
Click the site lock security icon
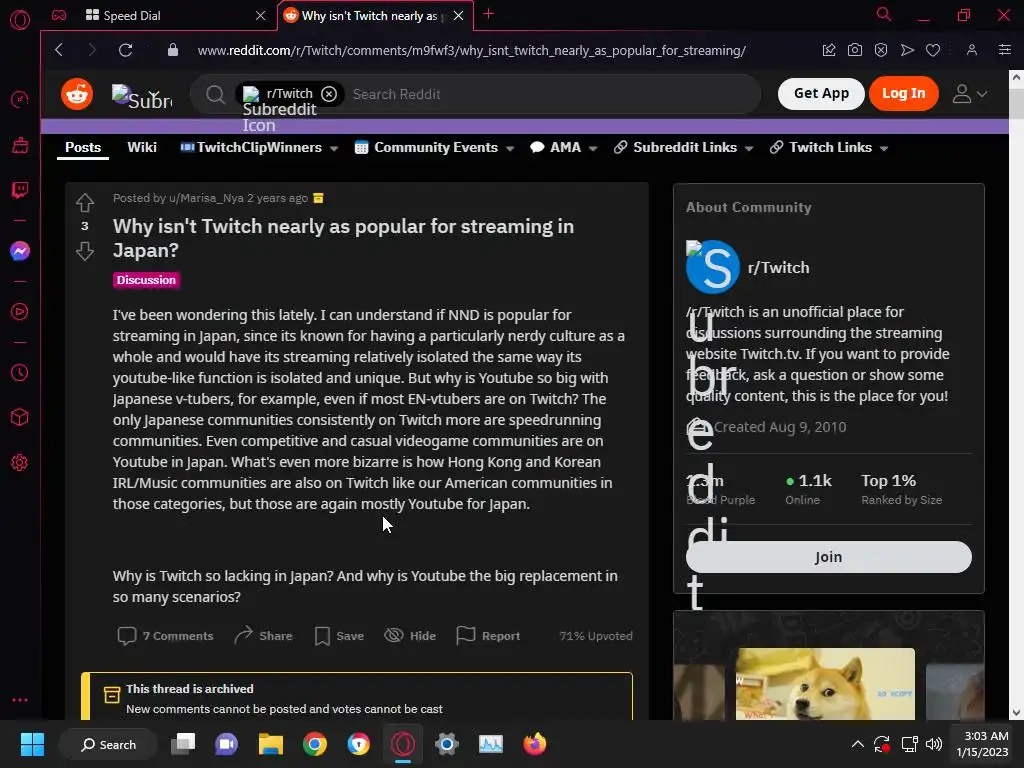point(172,50)
